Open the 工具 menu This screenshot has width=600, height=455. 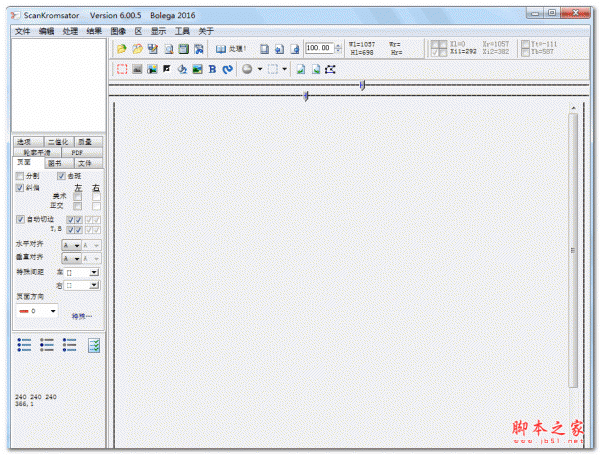[182, 31]
